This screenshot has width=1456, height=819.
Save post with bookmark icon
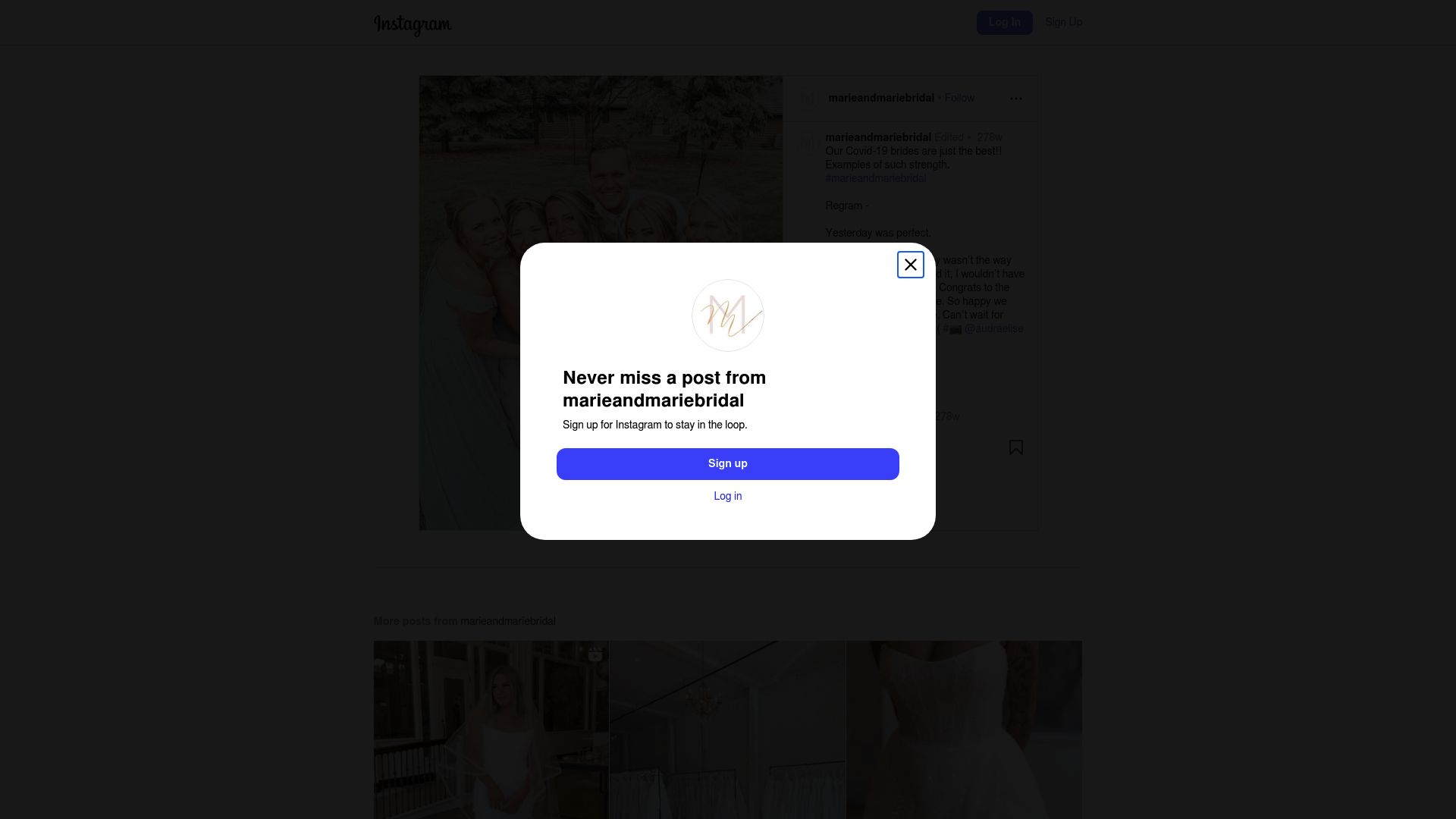[1015, 447]
